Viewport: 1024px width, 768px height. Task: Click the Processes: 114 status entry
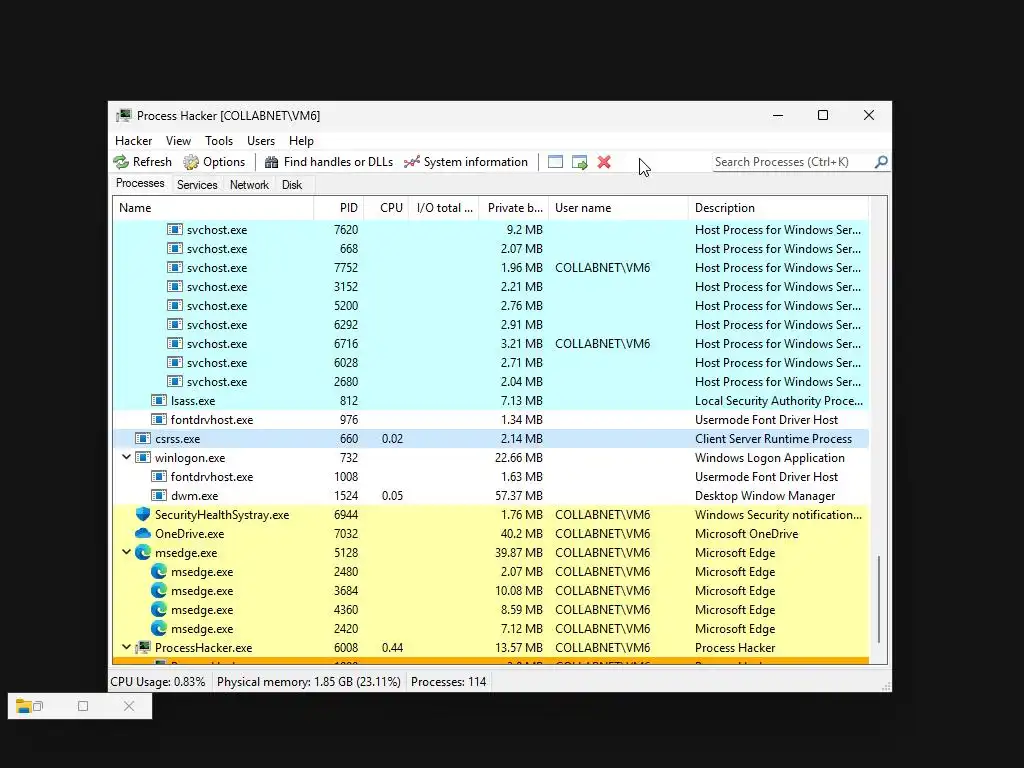449,682
